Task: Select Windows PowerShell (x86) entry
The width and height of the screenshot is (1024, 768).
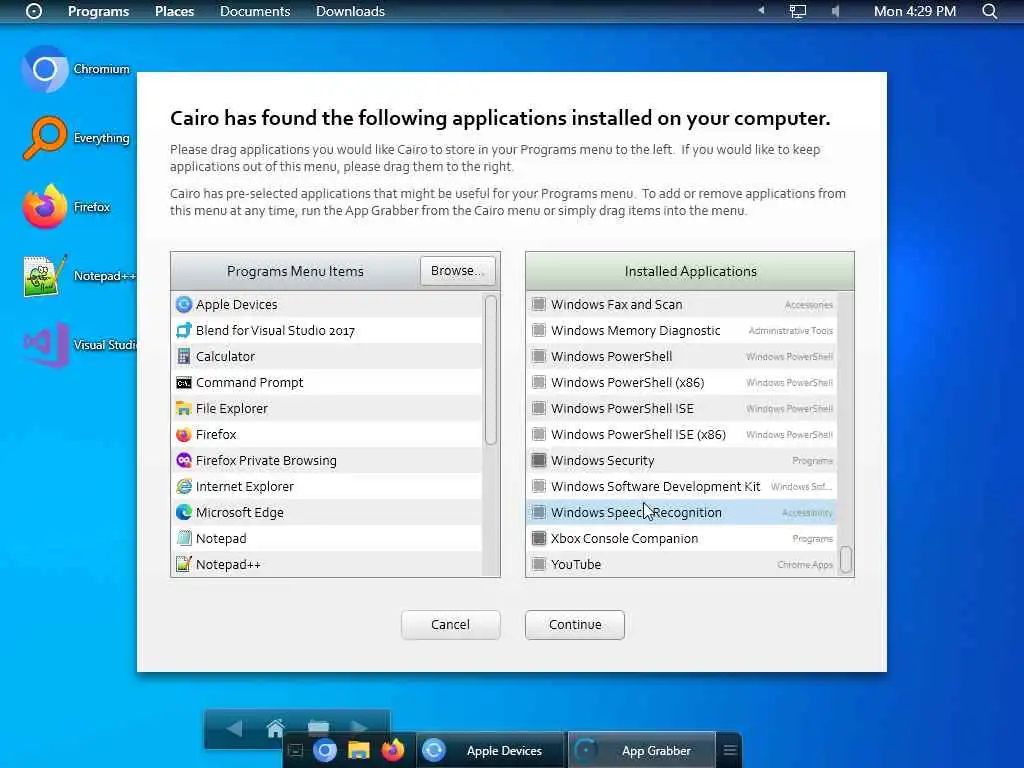Action: [681, 383]
